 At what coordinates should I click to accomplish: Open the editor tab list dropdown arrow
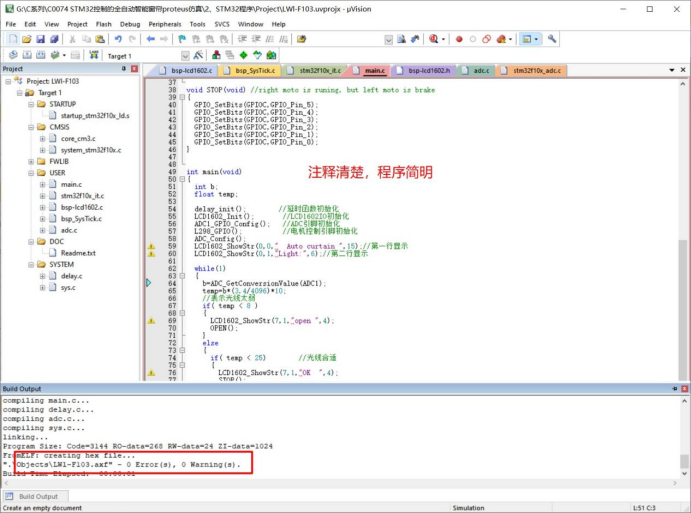pyautogui.click(x=672, y=70)
